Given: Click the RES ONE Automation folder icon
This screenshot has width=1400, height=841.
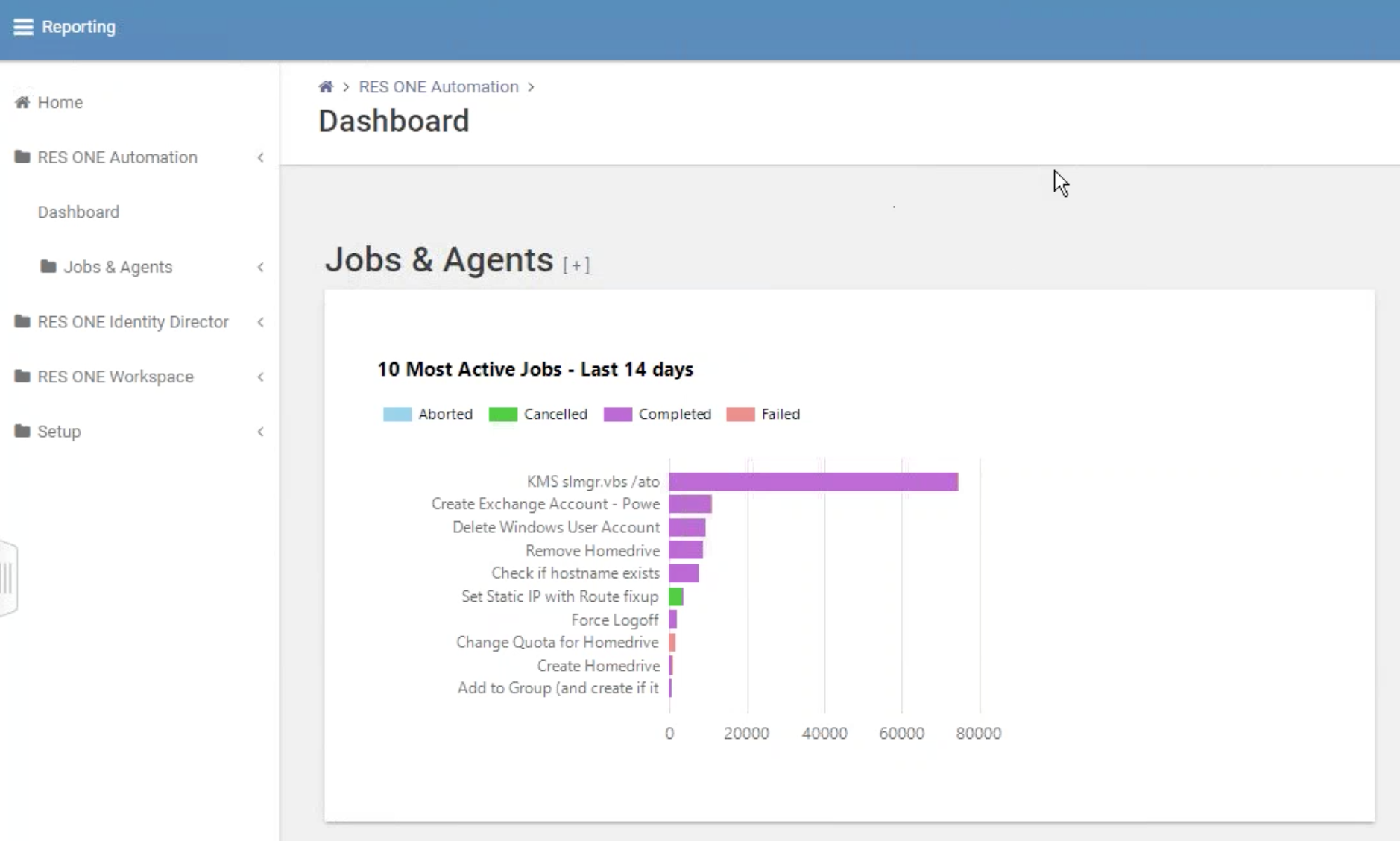Looking at the screenshot, I should (x=22, y=157).
